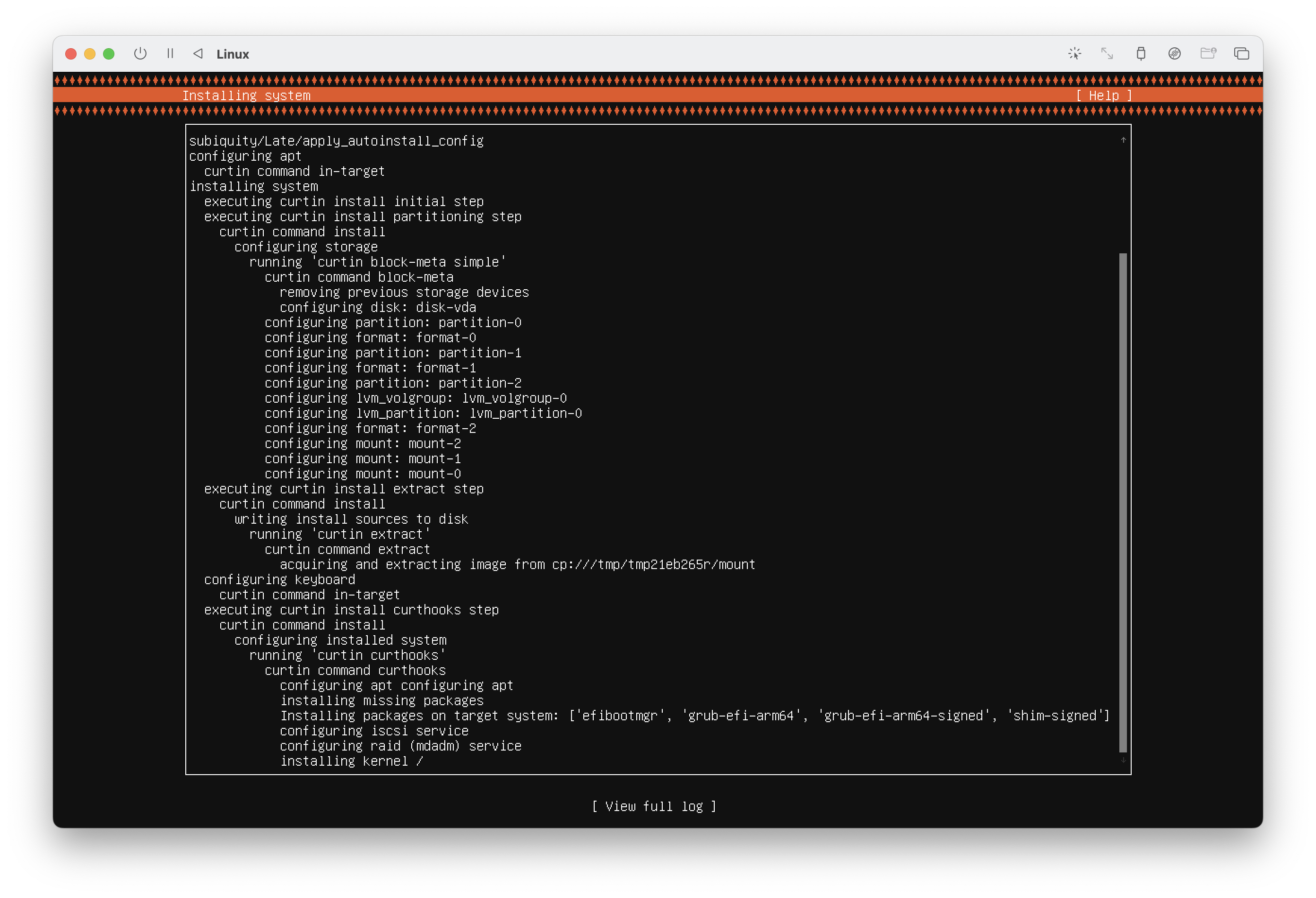1316x898 pixels.
Task: Click the windows overlay icon in the toolbar
Action: click(x=1241, y=54)
